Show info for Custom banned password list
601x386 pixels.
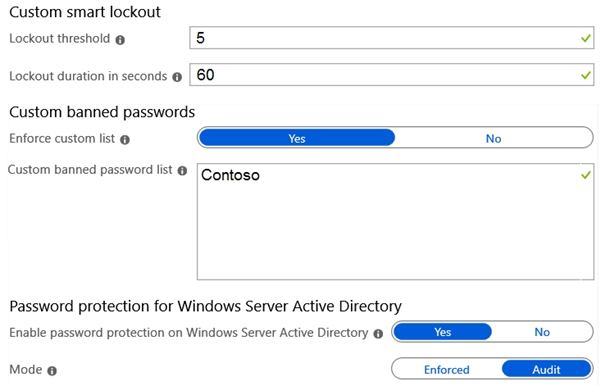182,171
